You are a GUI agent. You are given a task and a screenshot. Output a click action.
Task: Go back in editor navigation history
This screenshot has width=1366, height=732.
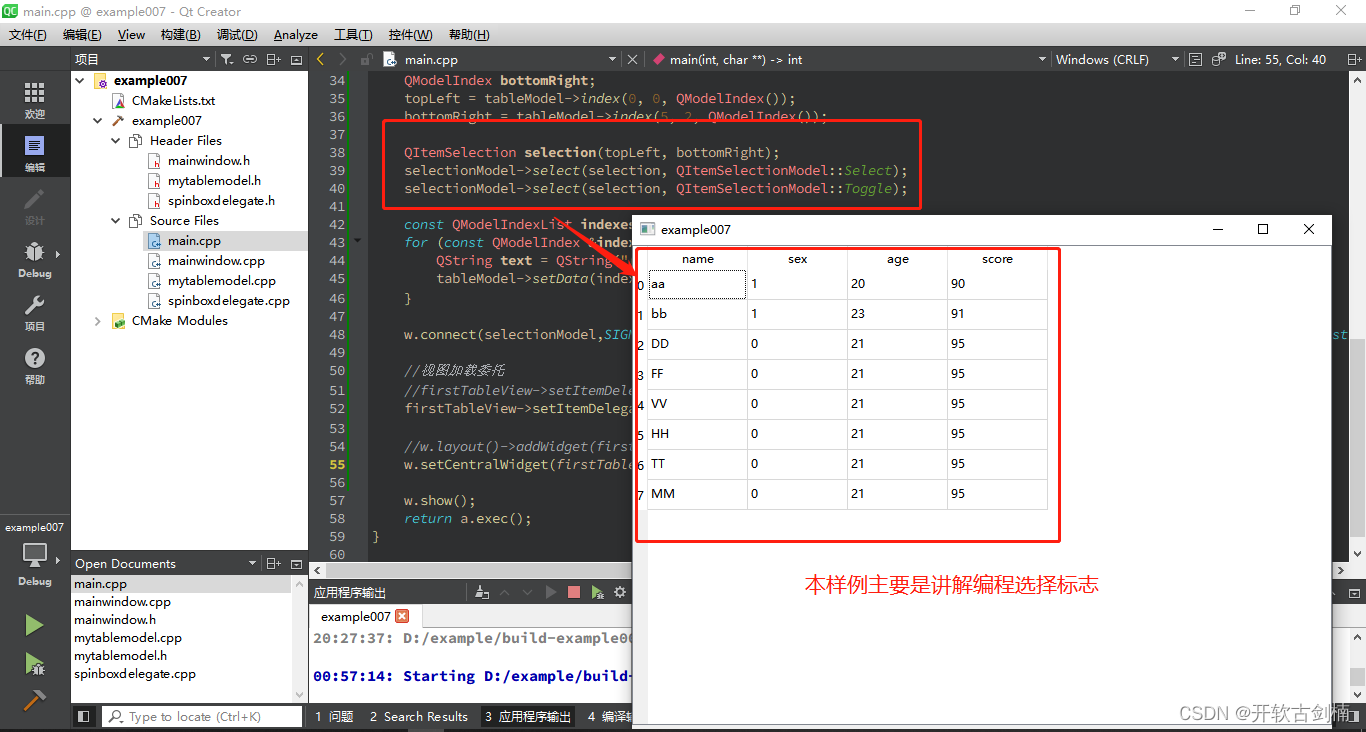pos(320,60)
